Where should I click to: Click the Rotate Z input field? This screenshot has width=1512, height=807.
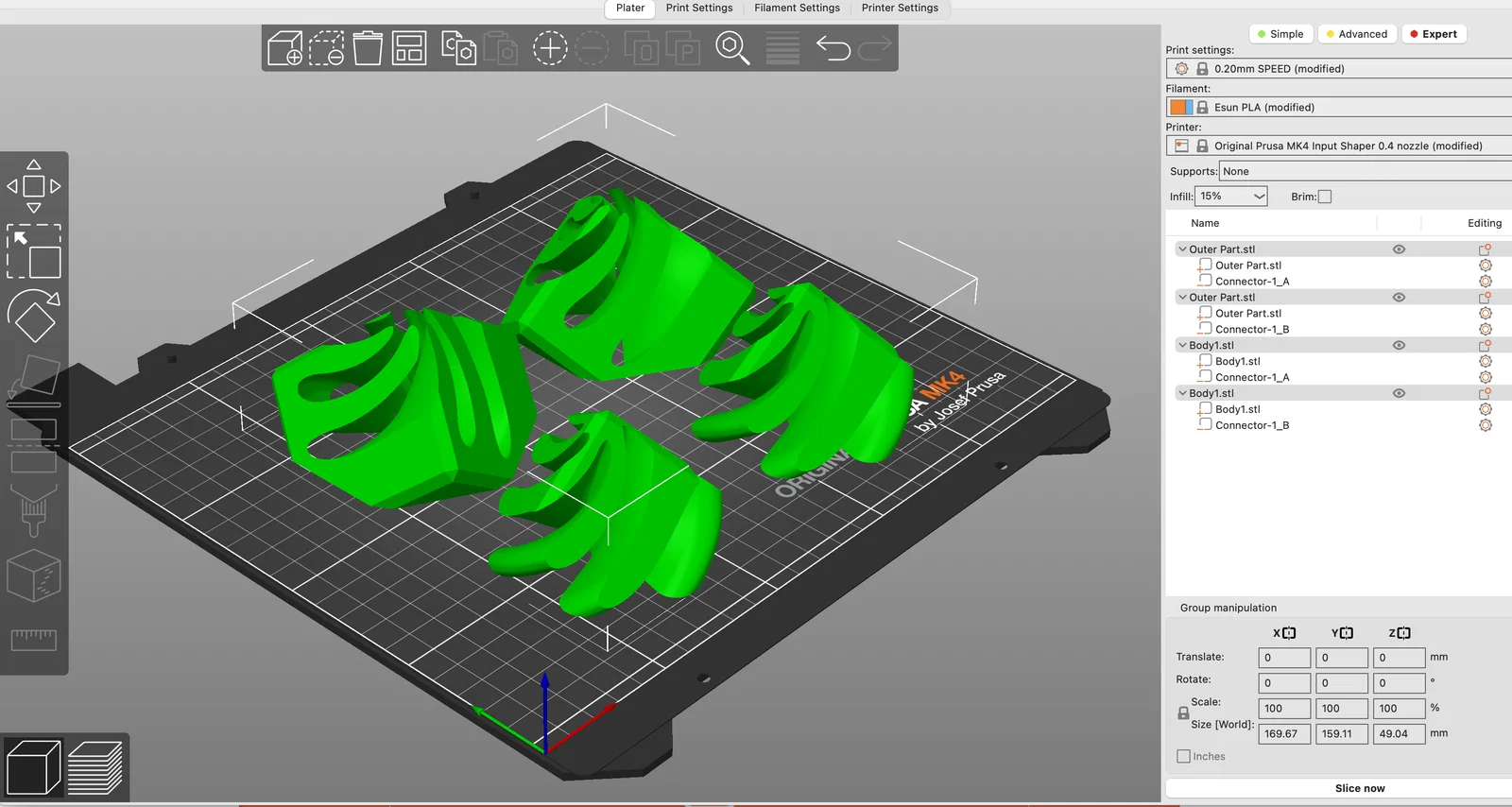coord(1399,683)
